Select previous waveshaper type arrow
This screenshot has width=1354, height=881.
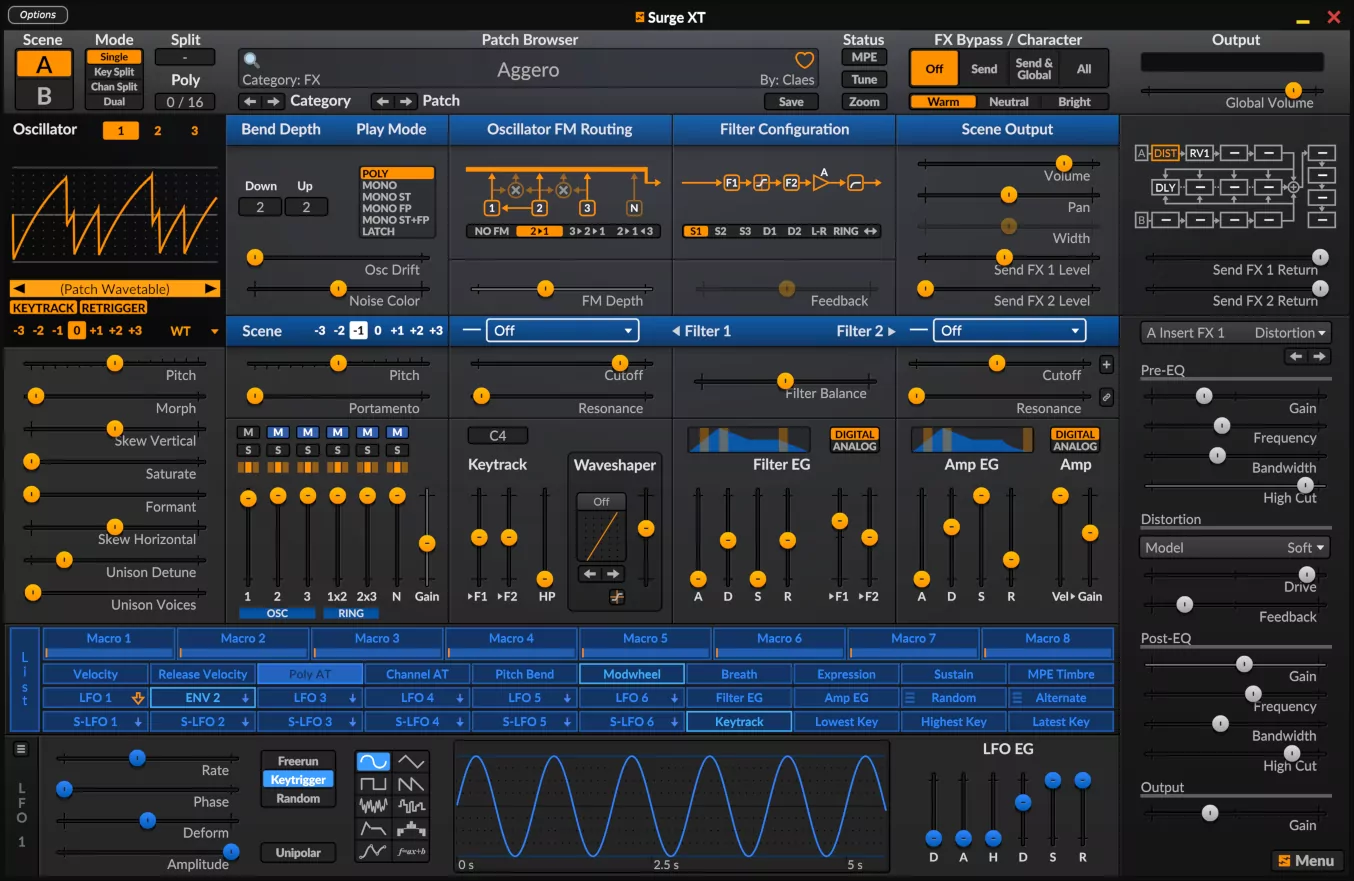pos(590,574)
